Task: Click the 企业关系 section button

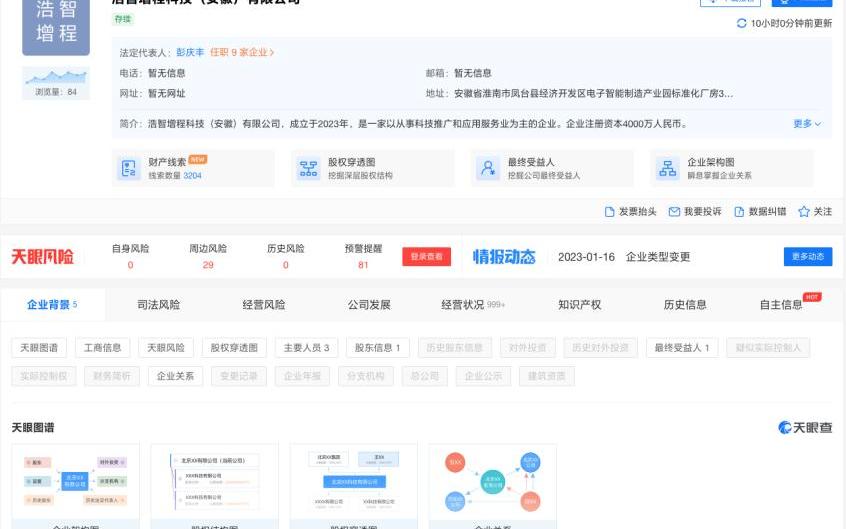Action: tap(175, 376)
